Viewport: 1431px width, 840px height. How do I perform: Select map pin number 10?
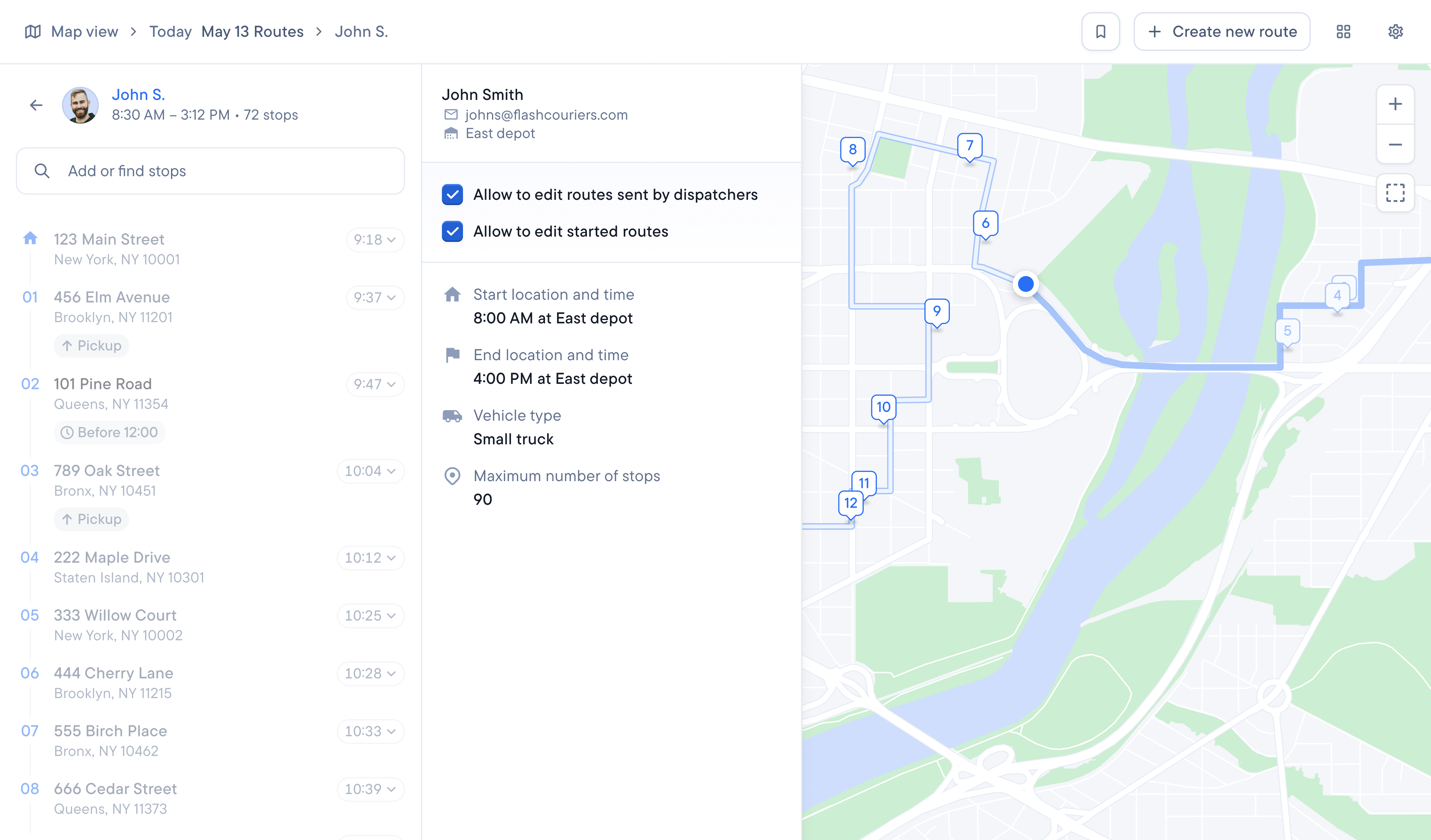[883, 408]
